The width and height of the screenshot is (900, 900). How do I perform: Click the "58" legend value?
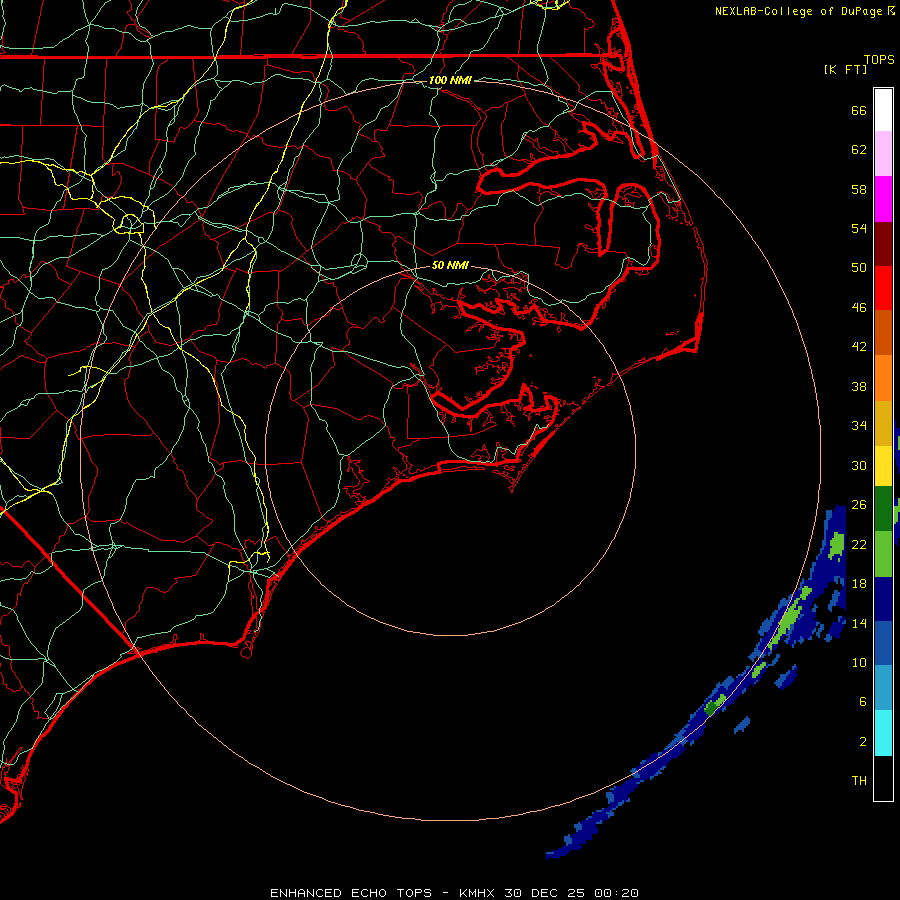coord(859,189)
